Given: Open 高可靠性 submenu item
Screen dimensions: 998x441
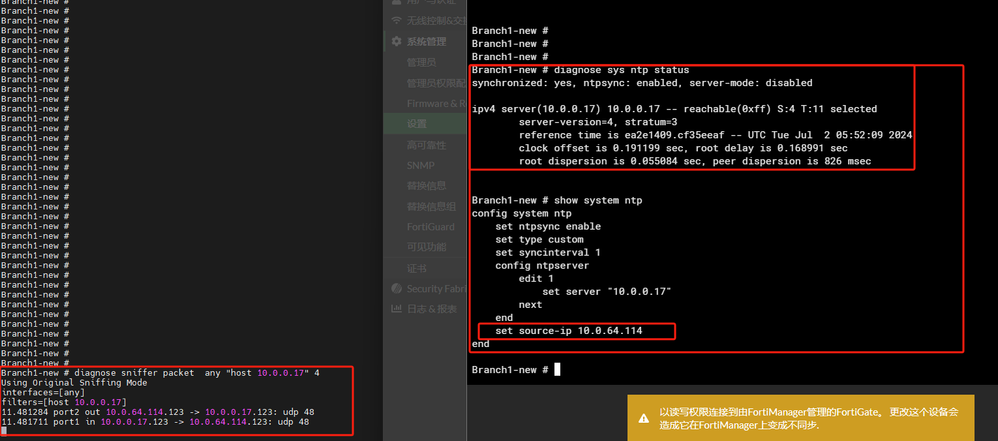Looking at the screenshot, I should coord(425,144).
